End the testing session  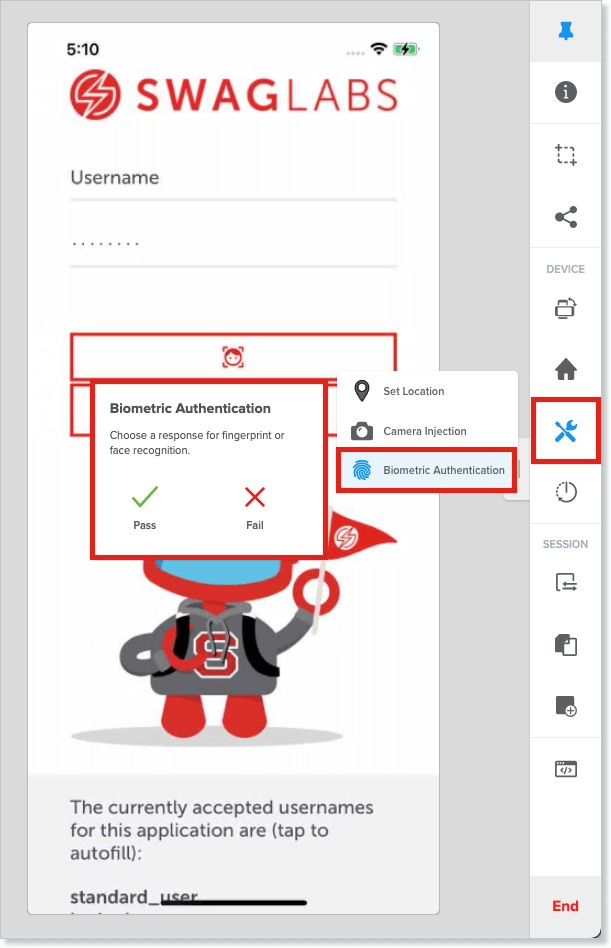(566, 906)
